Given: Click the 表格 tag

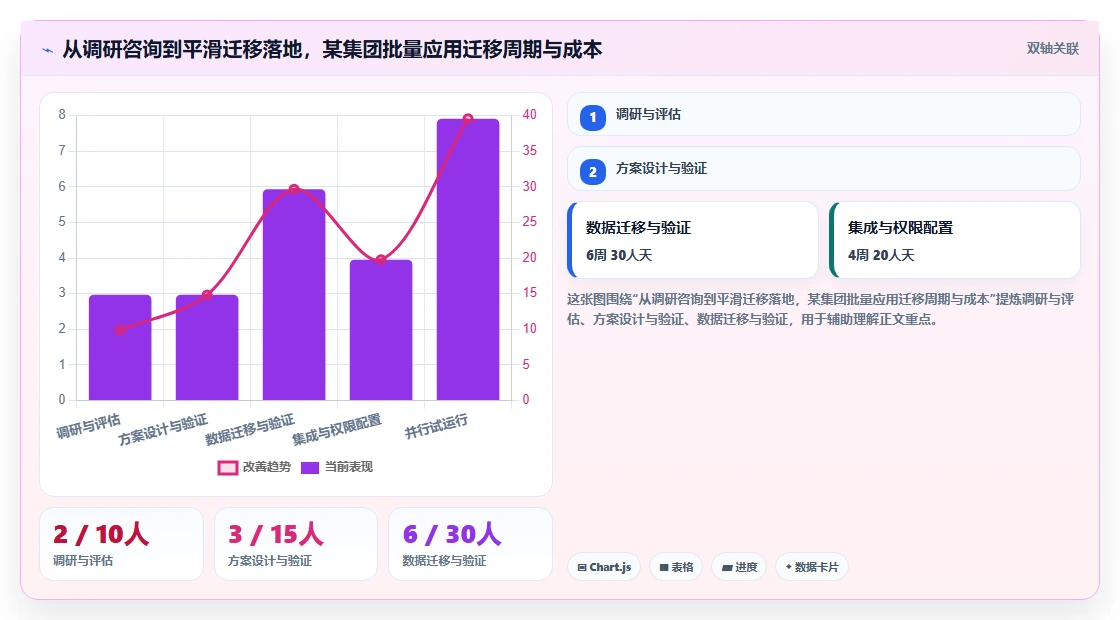Looking at the screenshot, I should click(676, 567).
